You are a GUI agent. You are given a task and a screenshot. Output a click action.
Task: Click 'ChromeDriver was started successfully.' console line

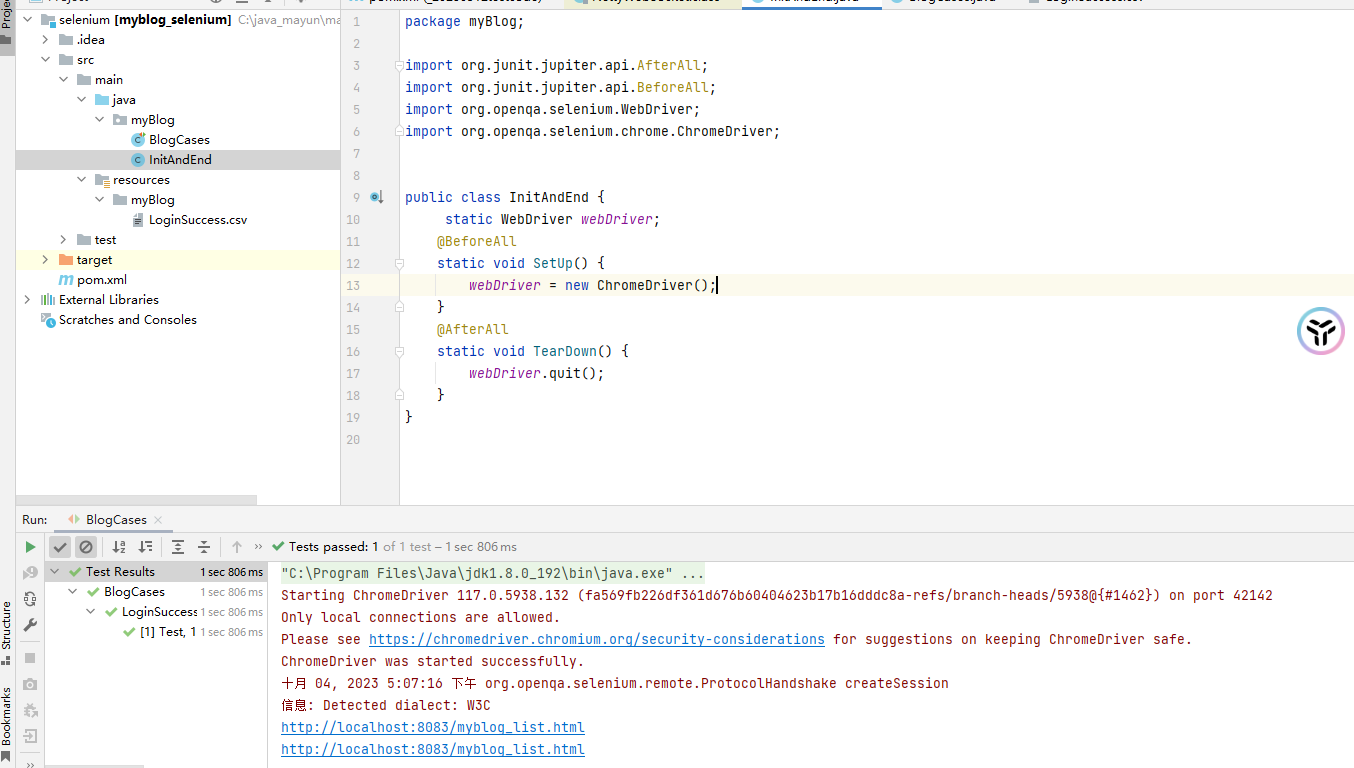[x=432, y=661]
